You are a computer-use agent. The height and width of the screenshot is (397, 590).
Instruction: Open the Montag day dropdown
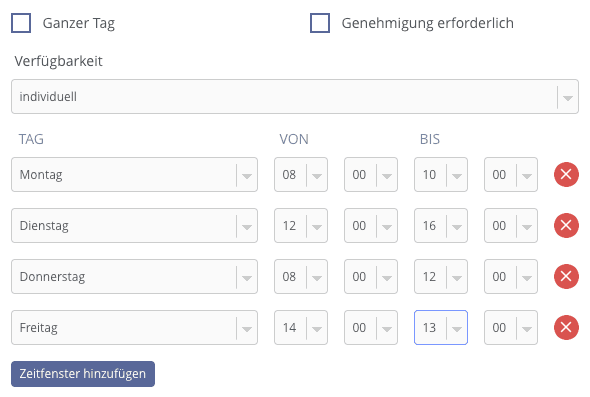click(134, 175)
